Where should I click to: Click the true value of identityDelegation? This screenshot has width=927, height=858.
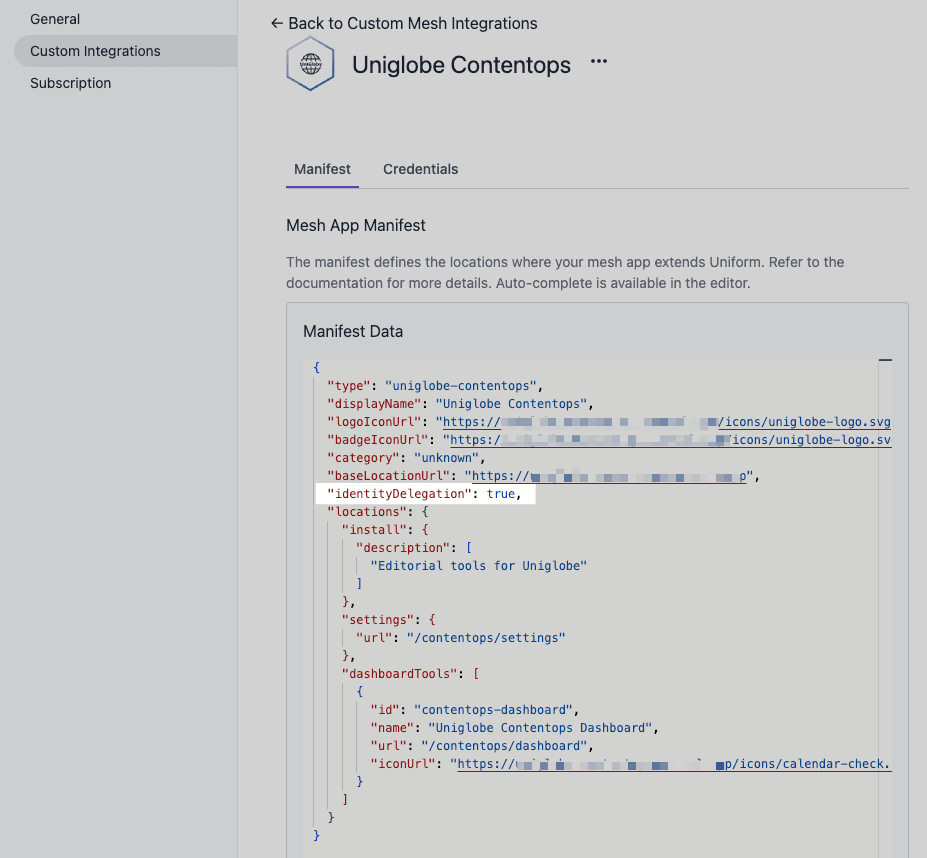point(501,494)
